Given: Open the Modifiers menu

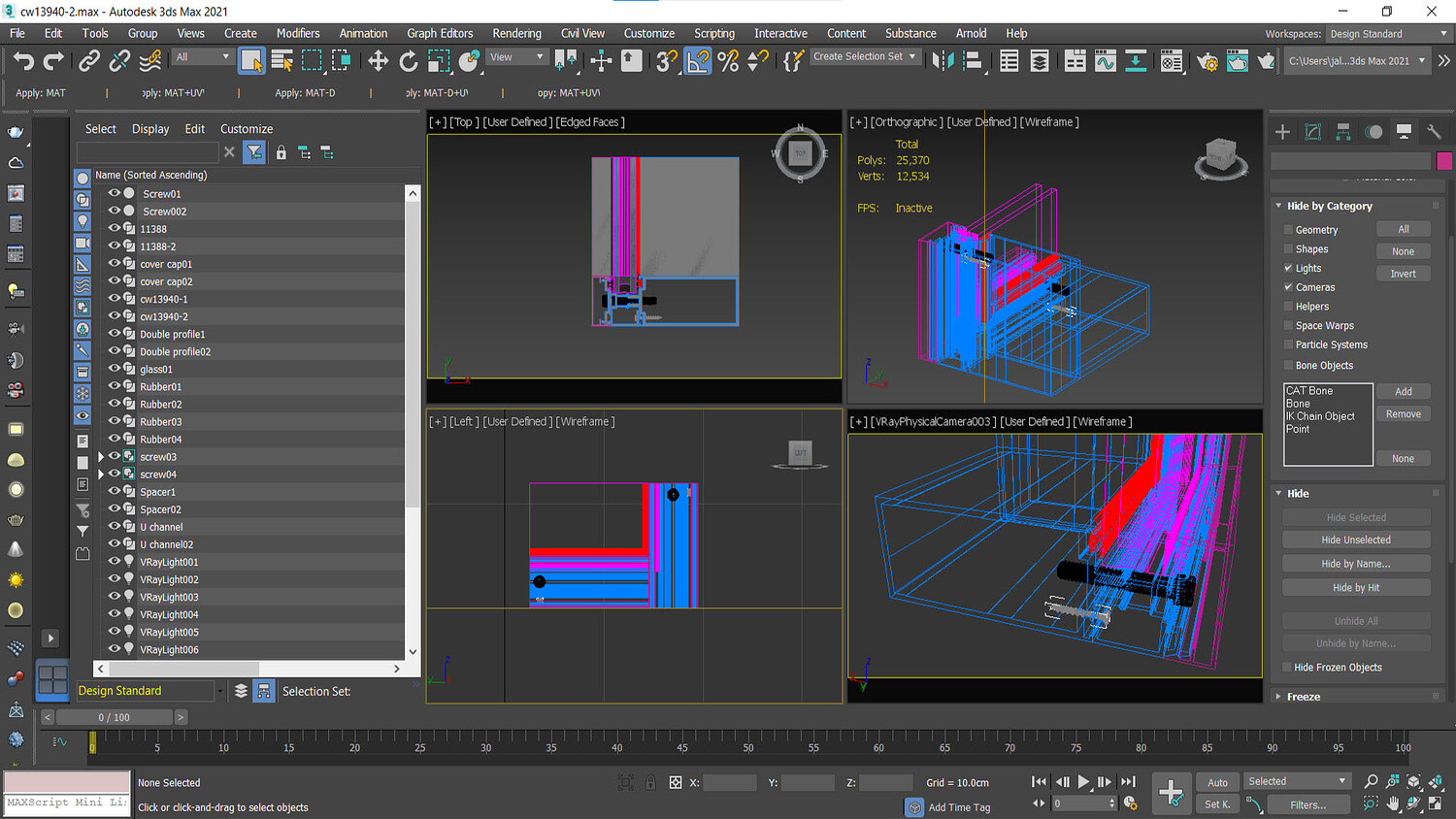Looking at the screenshot, I should tap(298, 33).
